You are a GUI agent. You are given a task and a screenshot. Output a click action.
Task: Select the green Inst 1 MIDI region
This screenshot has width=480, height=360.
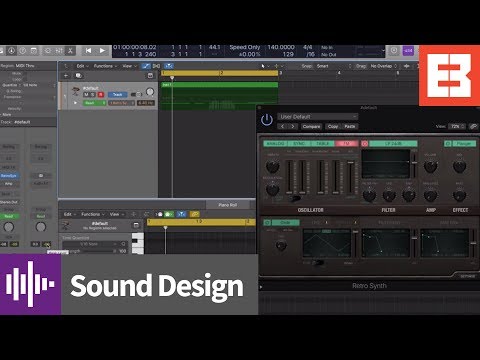point(220,97)
